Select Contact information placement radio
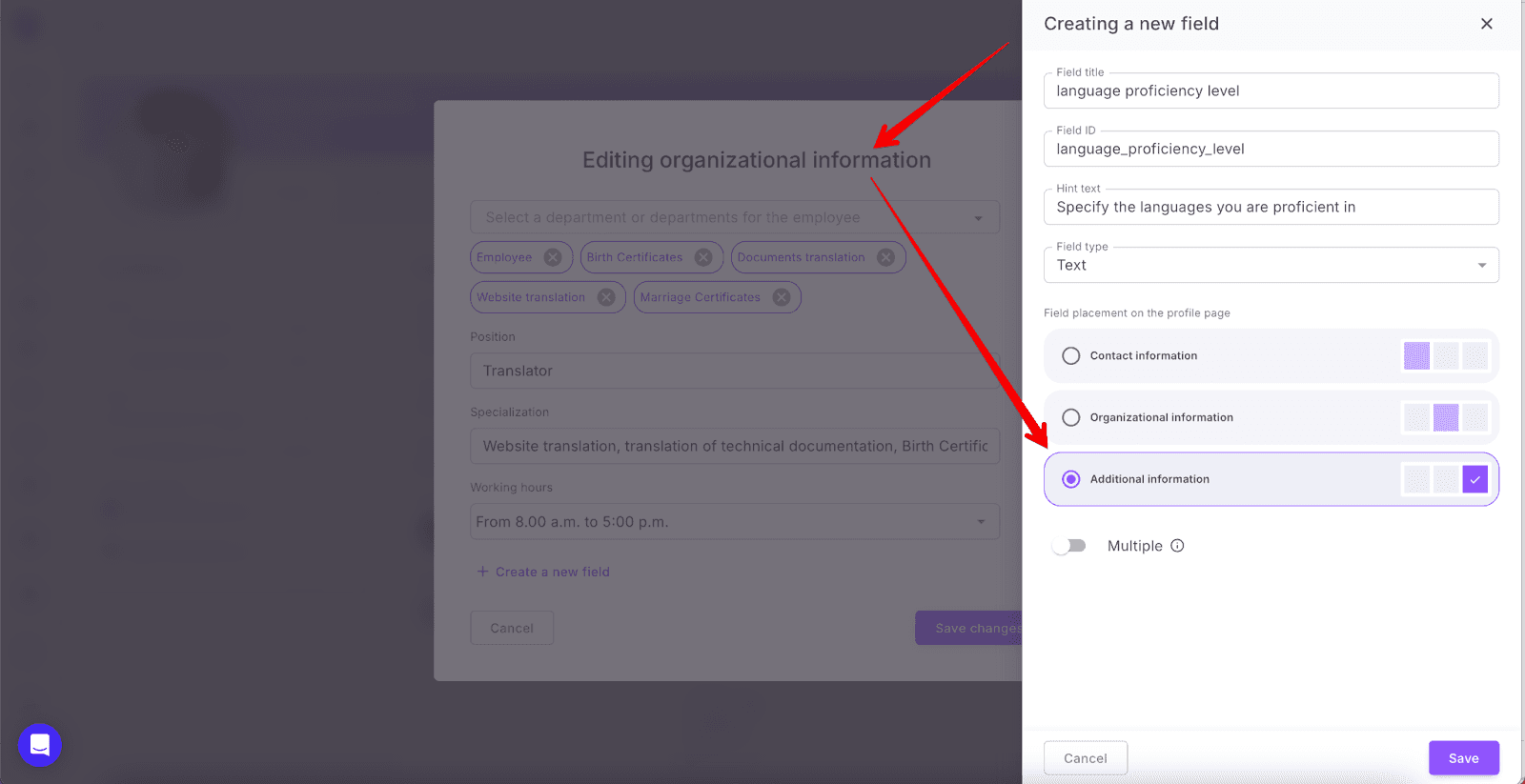This screenshot has height=784, width=1525. click(x=1071, y=355)
